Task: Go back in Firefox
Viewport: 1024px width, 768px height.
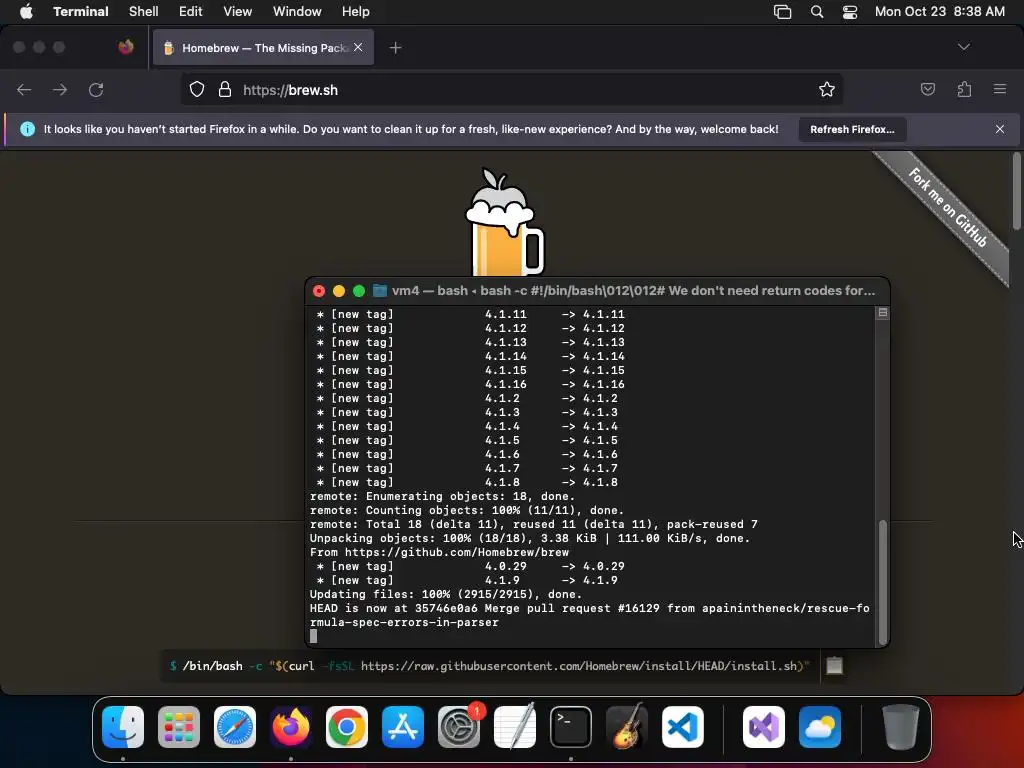Action: point(24,89)
